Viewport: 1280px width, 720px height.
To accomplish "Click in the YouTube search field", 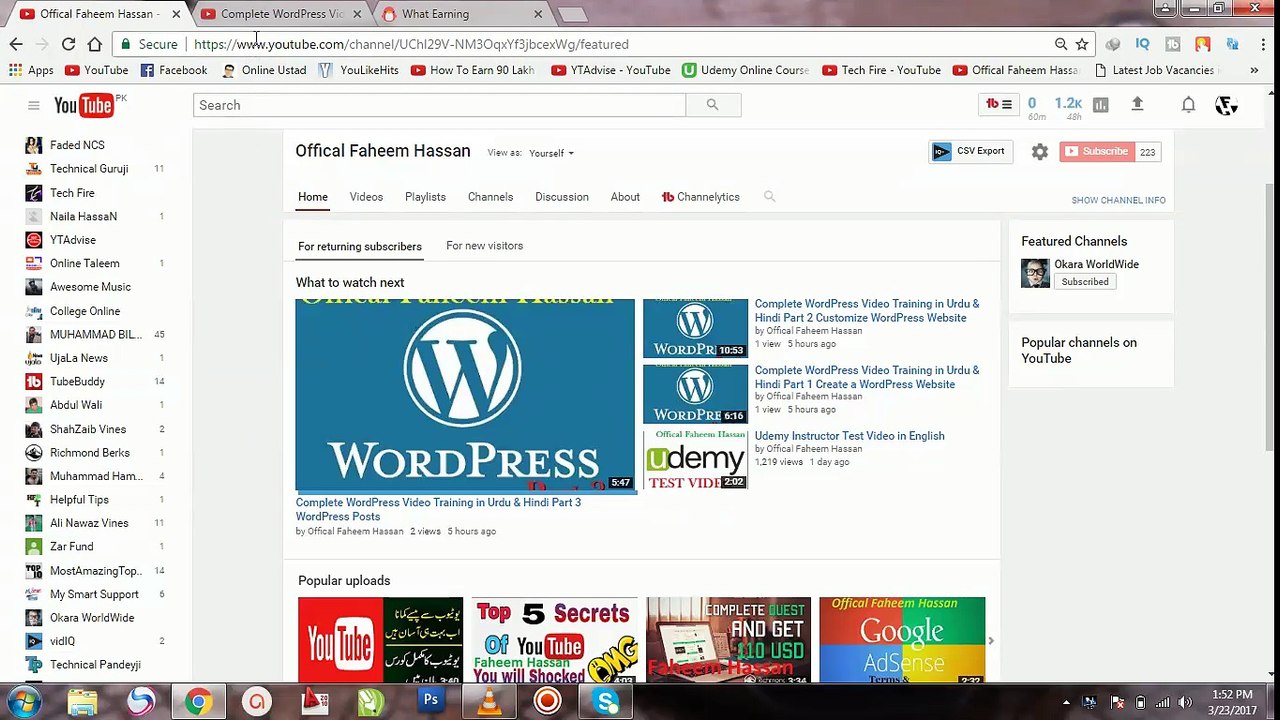I will click(439, 105).
